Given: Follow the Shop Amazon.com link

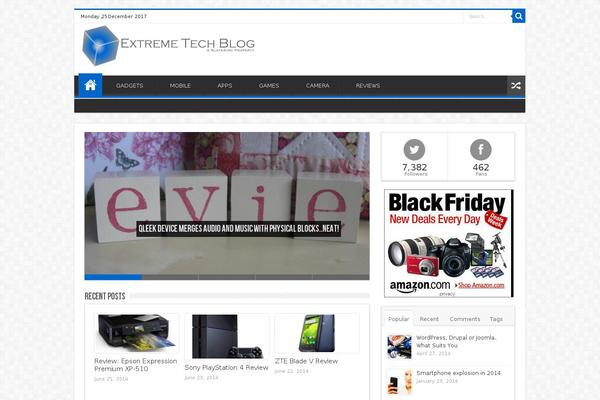Looking at the screenshot, I should coord(481,285).
